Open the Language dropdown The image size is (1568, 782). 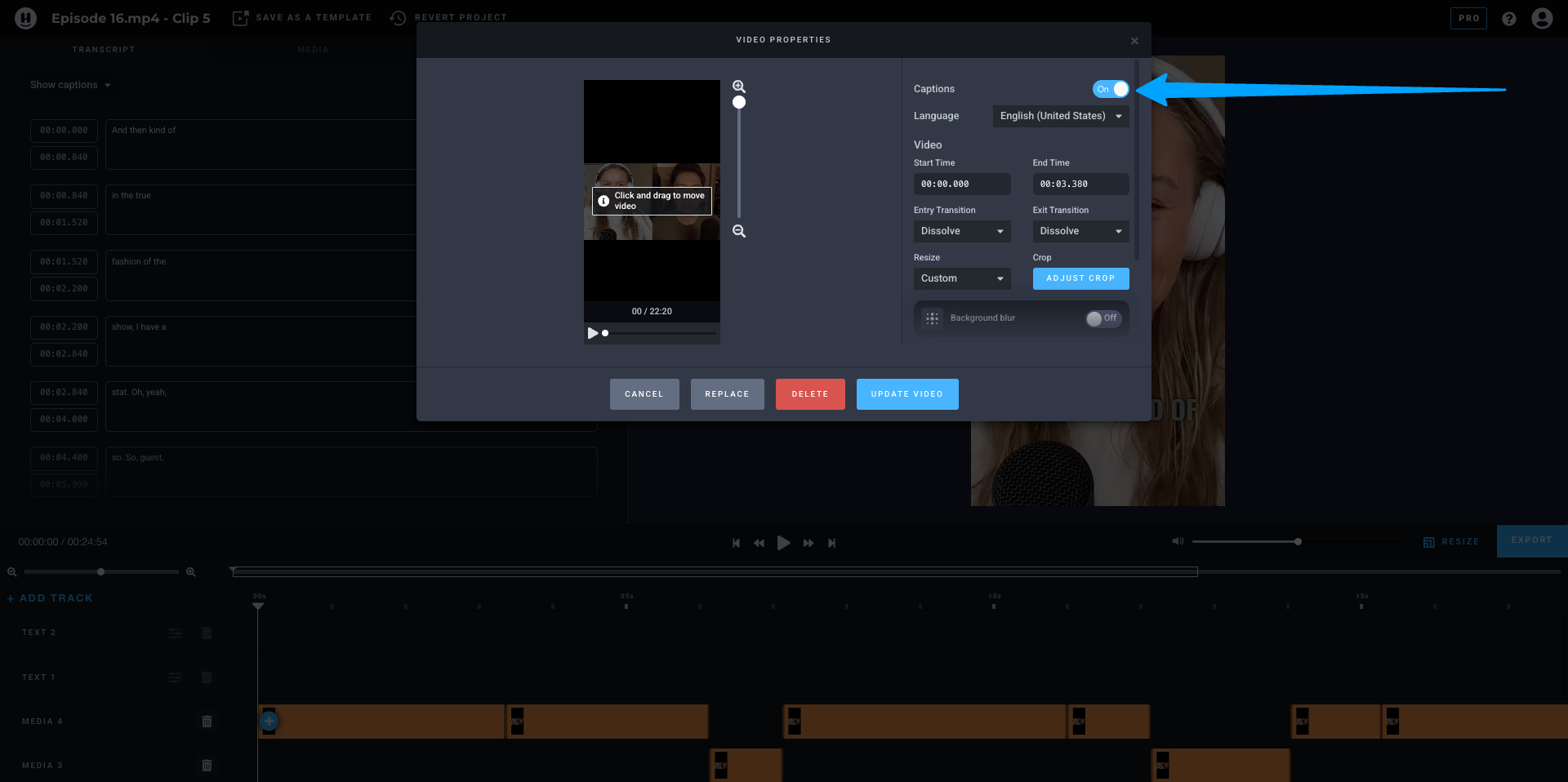(x=1060, y=116)
